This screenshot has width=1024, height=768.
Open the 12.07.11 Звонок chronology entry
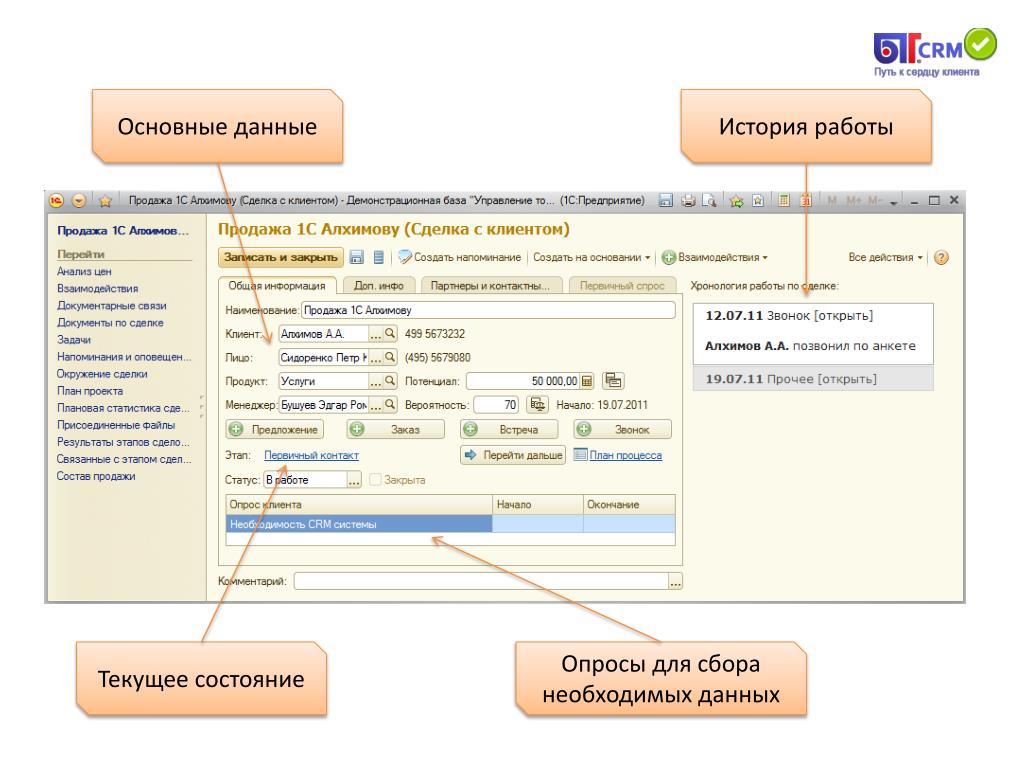point(813,333)
